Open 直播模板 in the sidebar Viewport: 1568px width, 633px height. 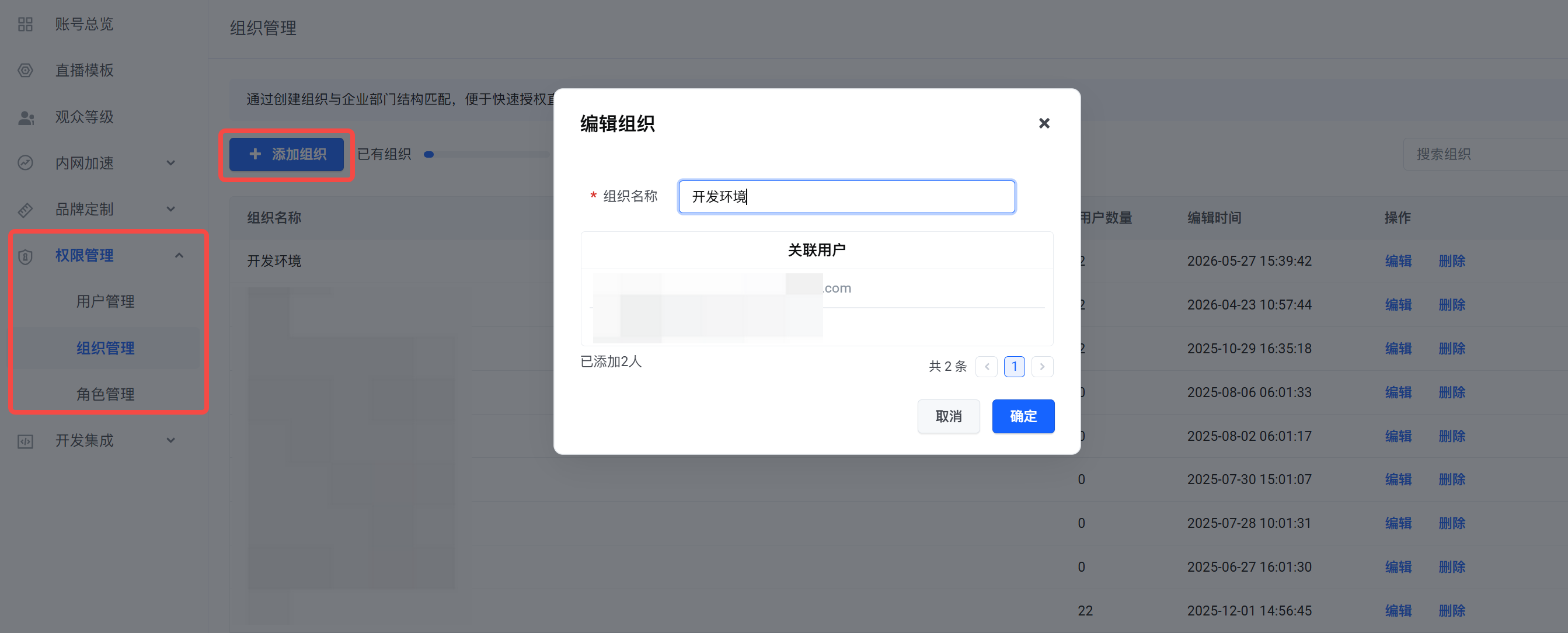84,71
